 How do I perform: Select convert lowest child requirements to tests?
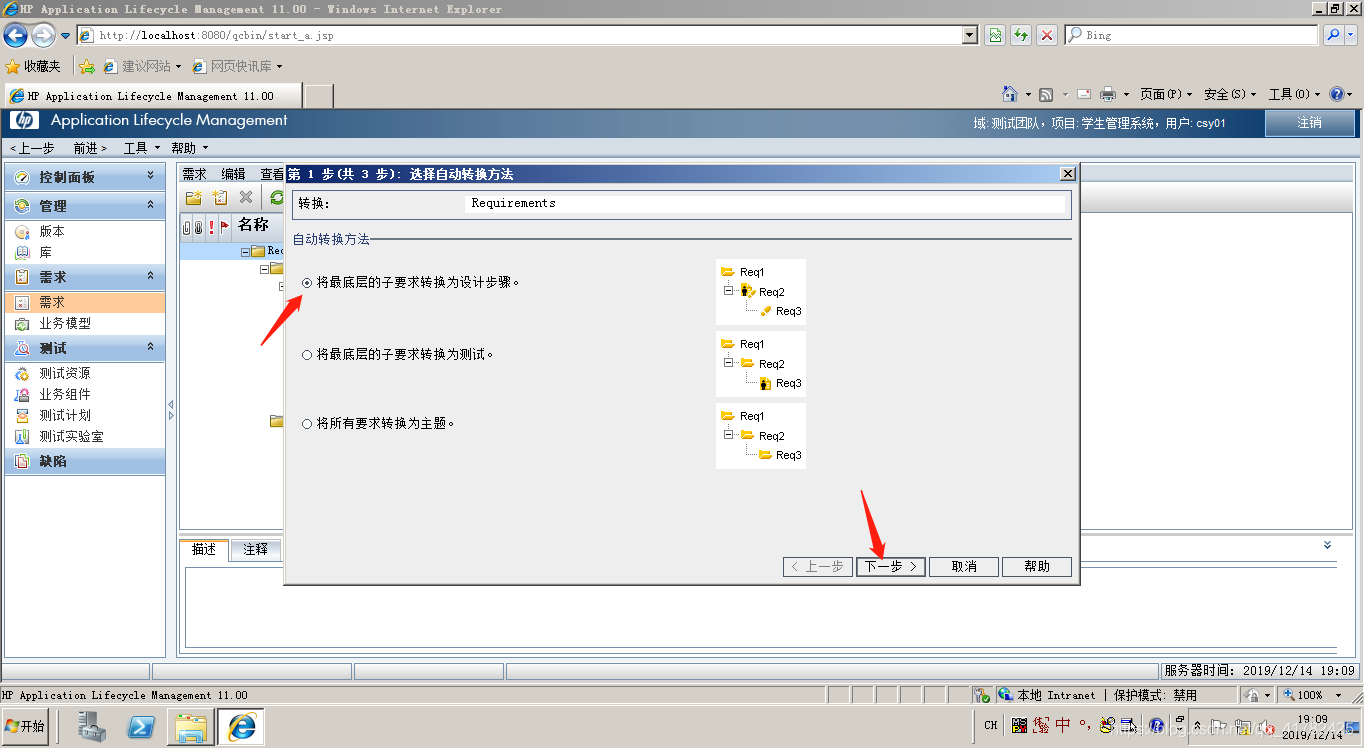point(307,355)
